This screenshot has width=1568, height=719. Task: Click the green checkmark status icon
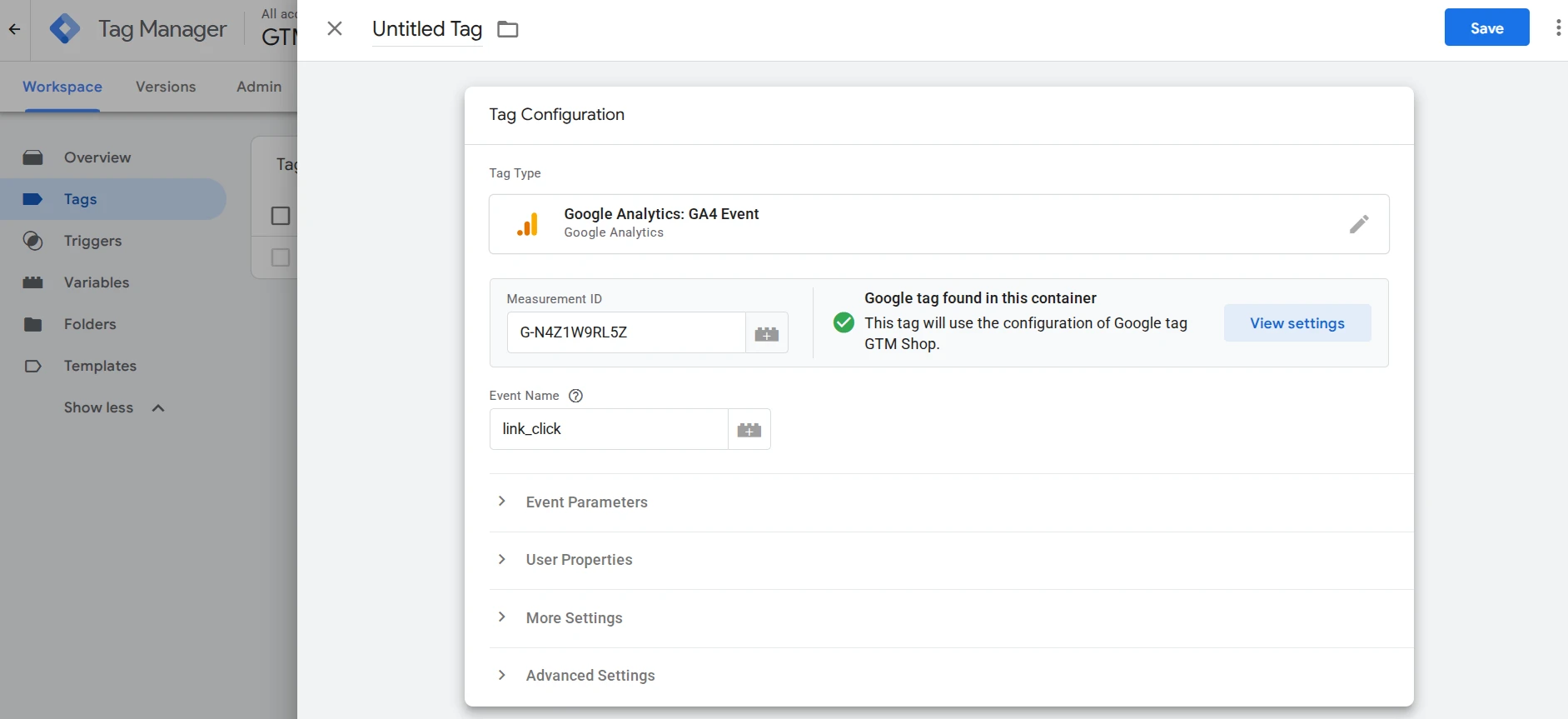click(x=844, y=322)
